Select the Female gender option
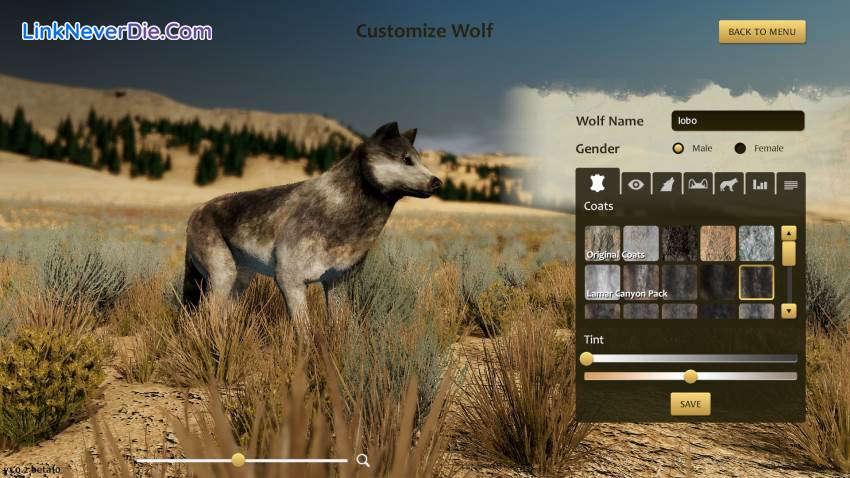The width and height of the screenshot is (850, 478). [x=740, y=148]
